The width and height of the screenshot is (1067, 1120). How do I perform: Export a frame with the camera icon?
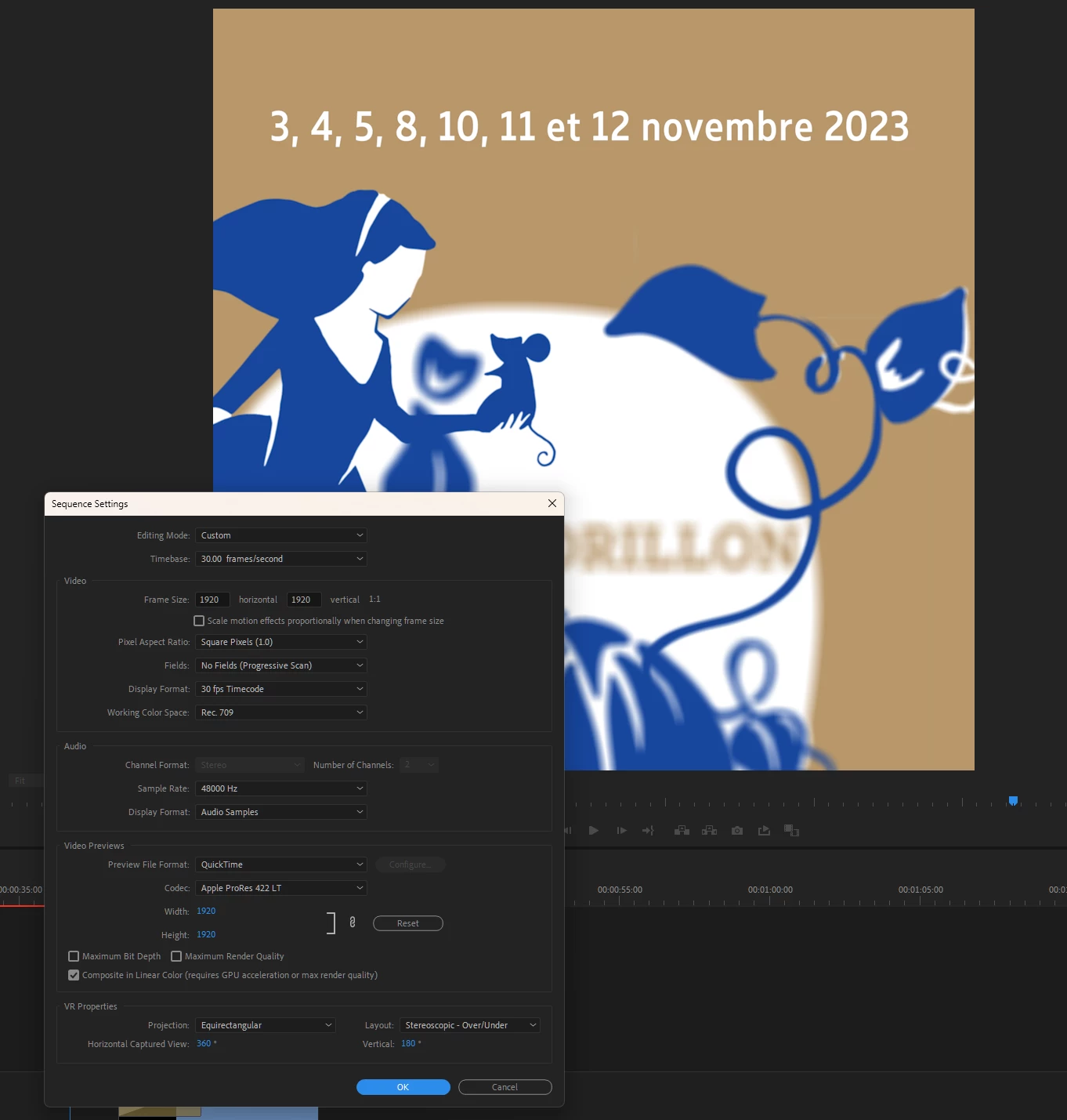(737, 830)
